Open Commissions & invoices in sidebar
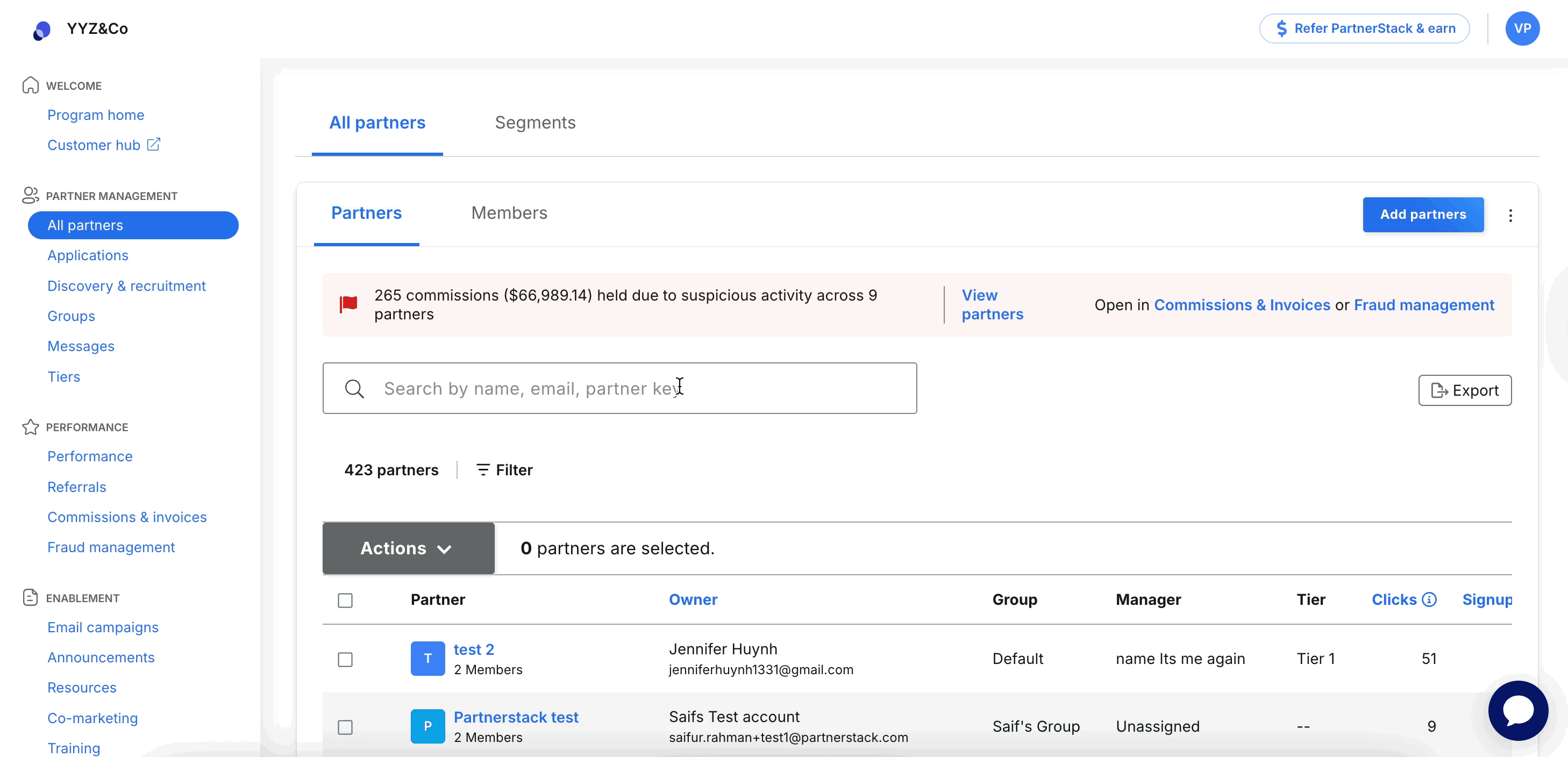Screen dimensions: 1568x757 click(x=127, y=517)
